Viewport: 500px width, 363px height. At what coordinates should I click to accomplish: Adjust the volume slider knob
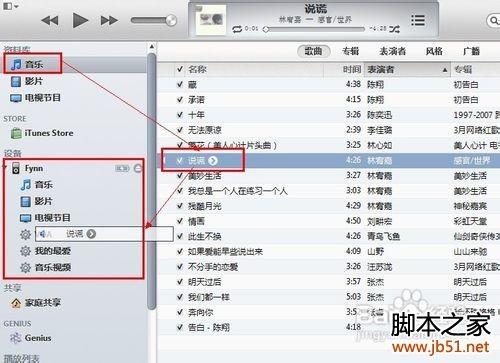(x=171, y=20)
